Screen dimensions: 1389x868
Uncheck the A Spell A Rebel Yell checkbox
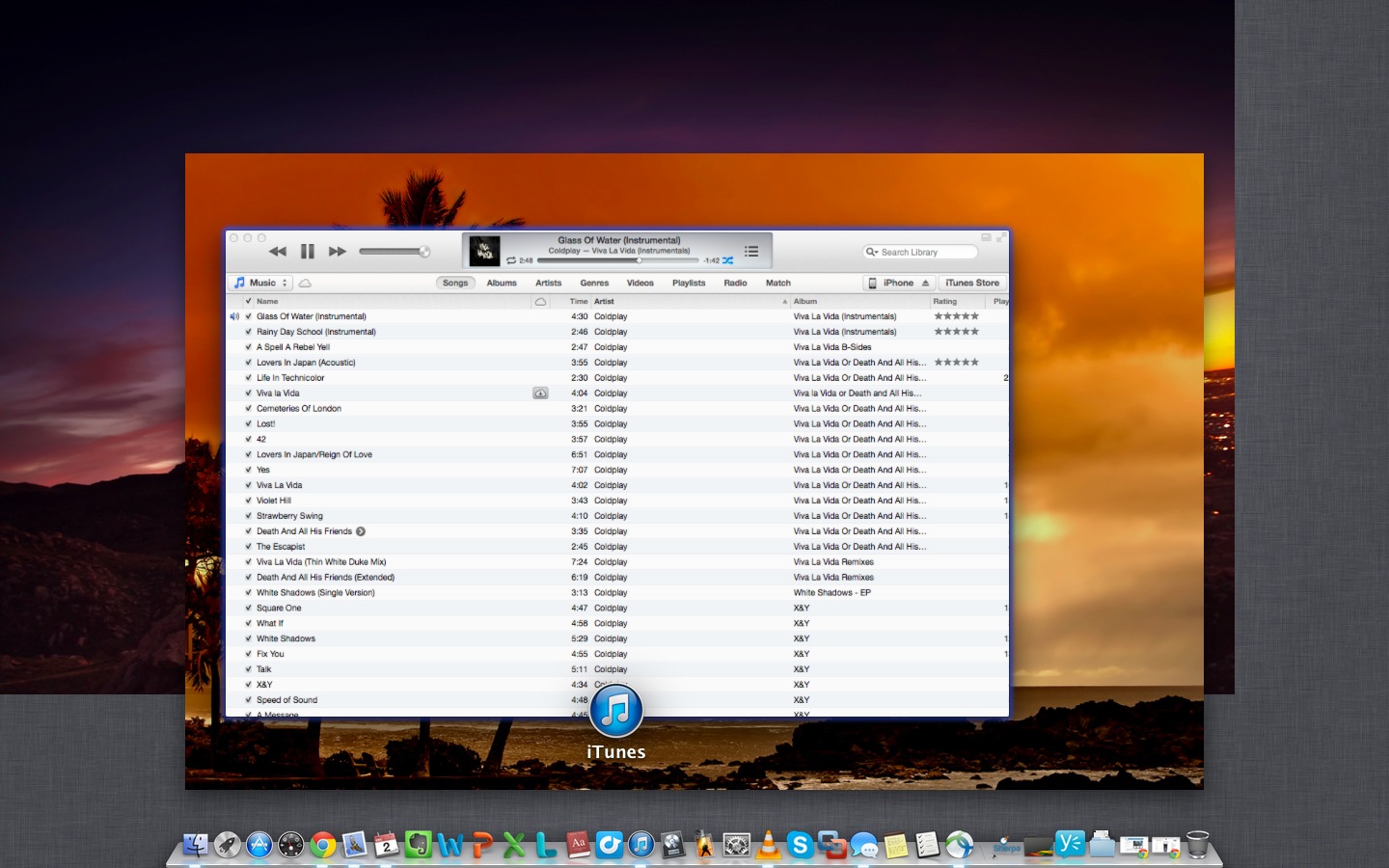(x=248, y=347)
